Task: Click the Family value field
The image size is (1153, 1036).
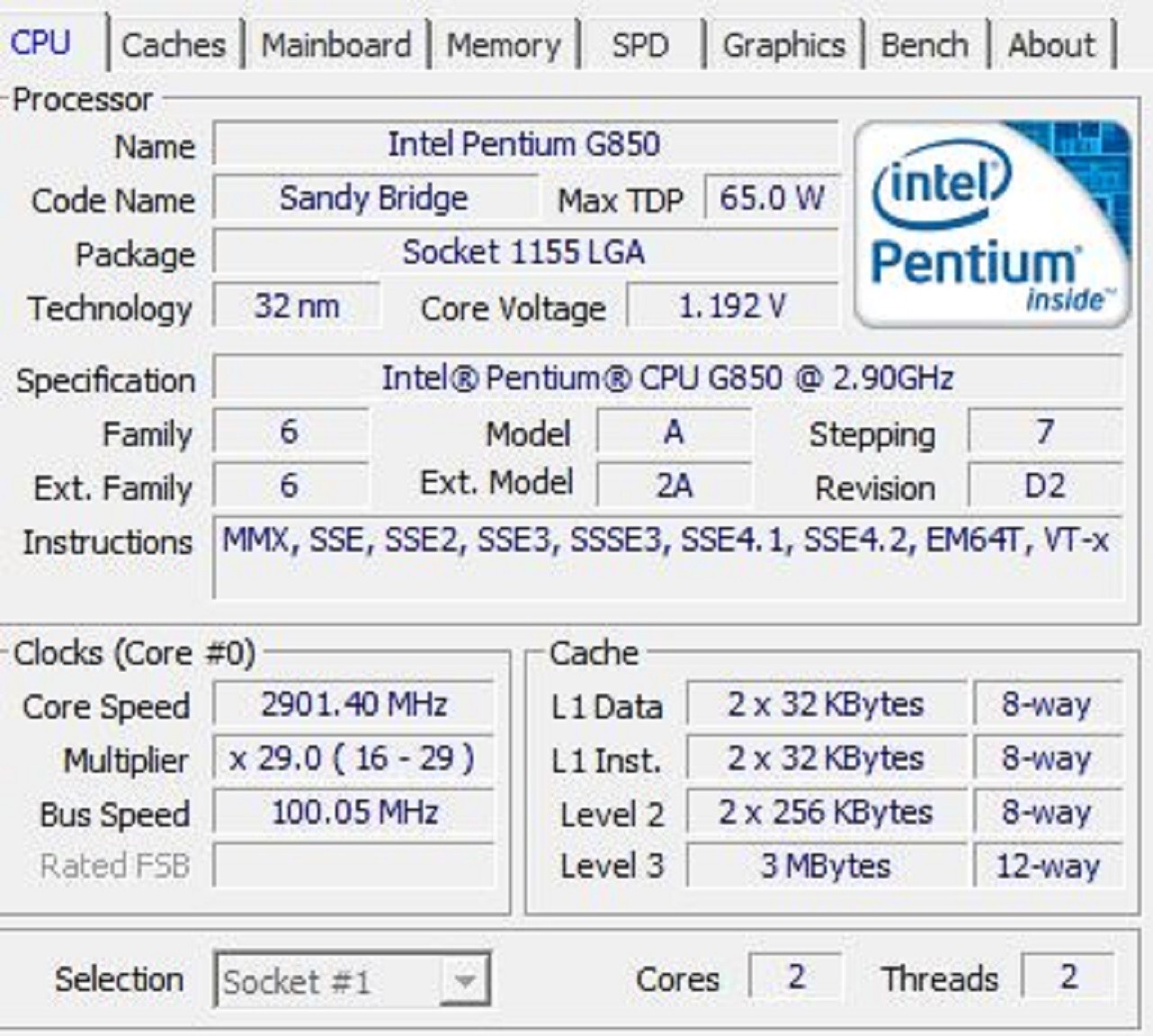Action: 290,432
